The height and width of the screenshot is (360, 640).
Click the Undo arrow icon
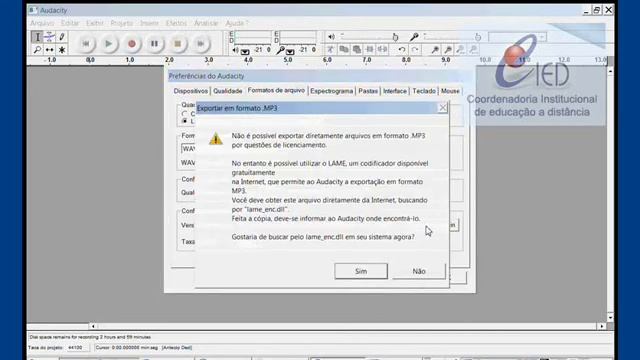(402, 49)
